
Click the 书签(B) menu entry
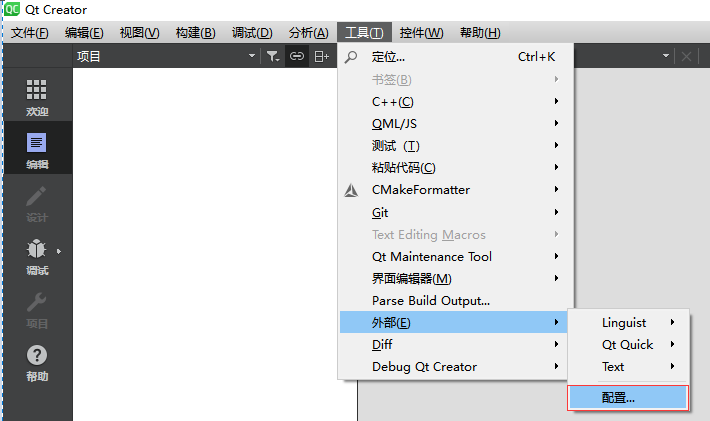pos(456,80)
